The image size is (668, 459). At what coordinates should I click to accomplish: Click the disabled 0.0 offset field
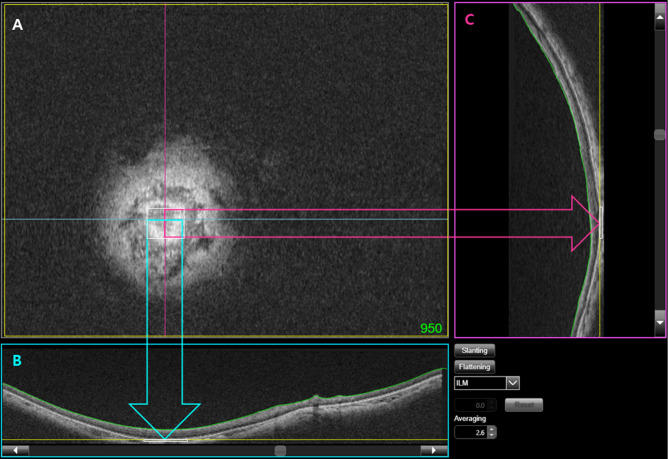coord(475,405)
